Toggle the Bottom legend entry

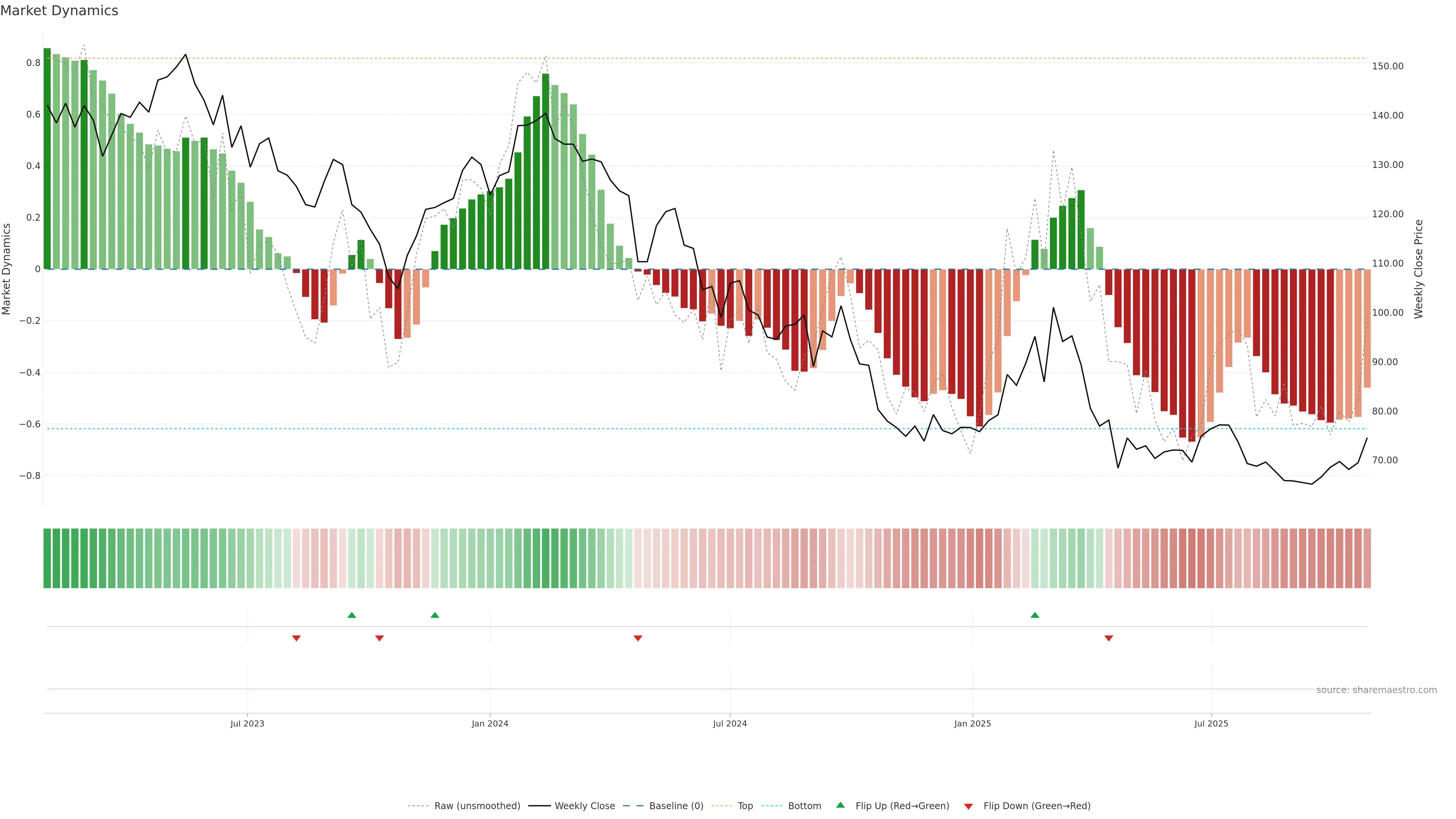pyautogui.click(x=804, y=806)
